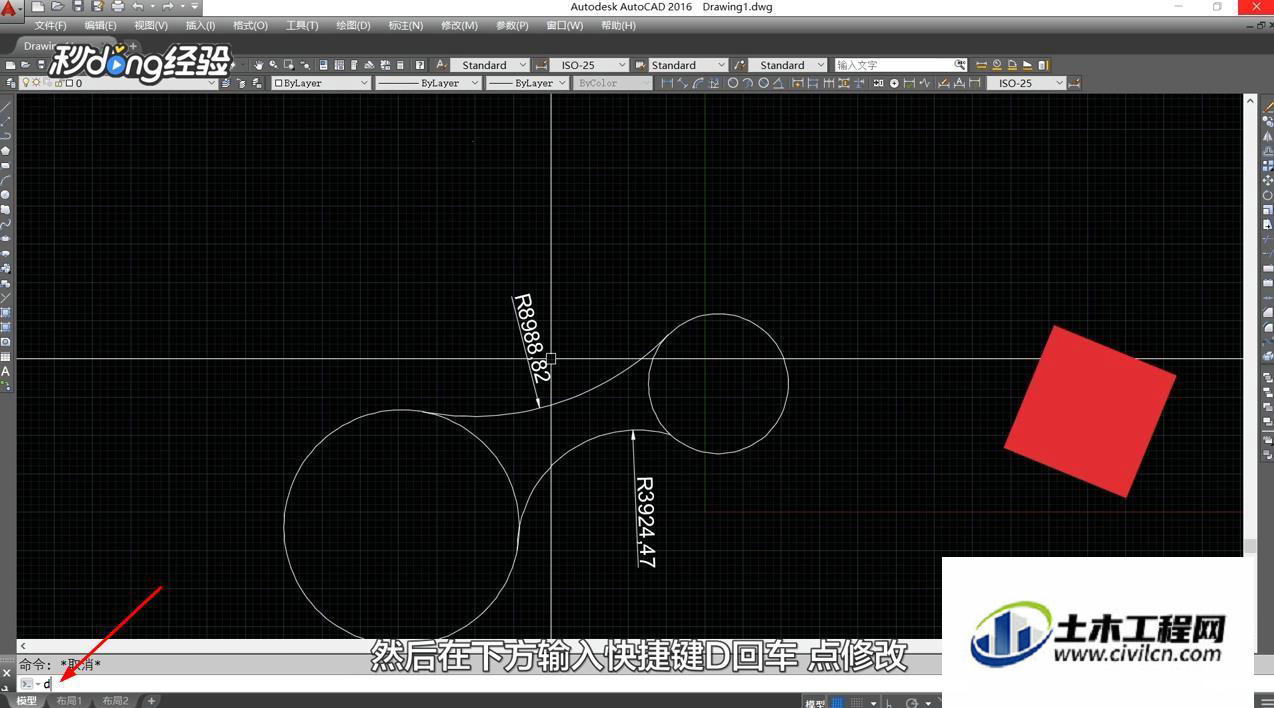This screenshot has width=1274, height=708.
Task: Click the Rectangle tool in draw toolbar
Action: click(x=6, y=166)
